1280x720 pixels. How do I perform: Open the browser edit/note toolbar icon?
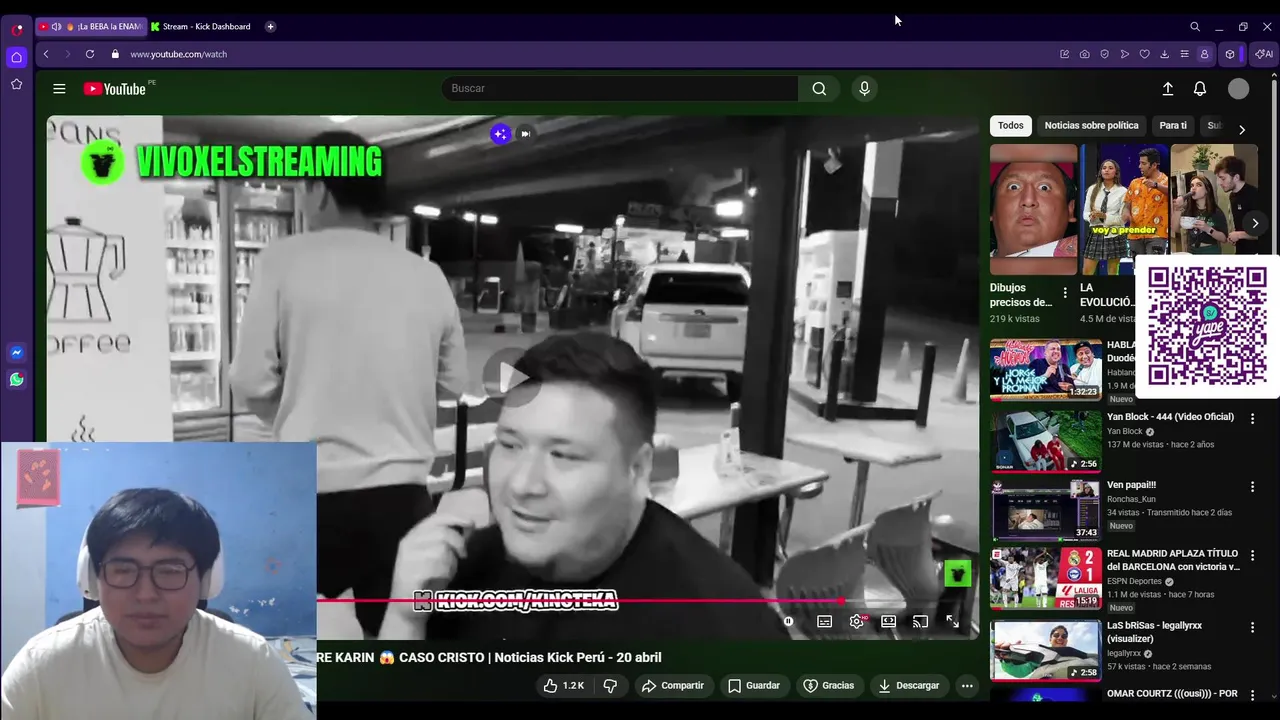[1064, 54]
